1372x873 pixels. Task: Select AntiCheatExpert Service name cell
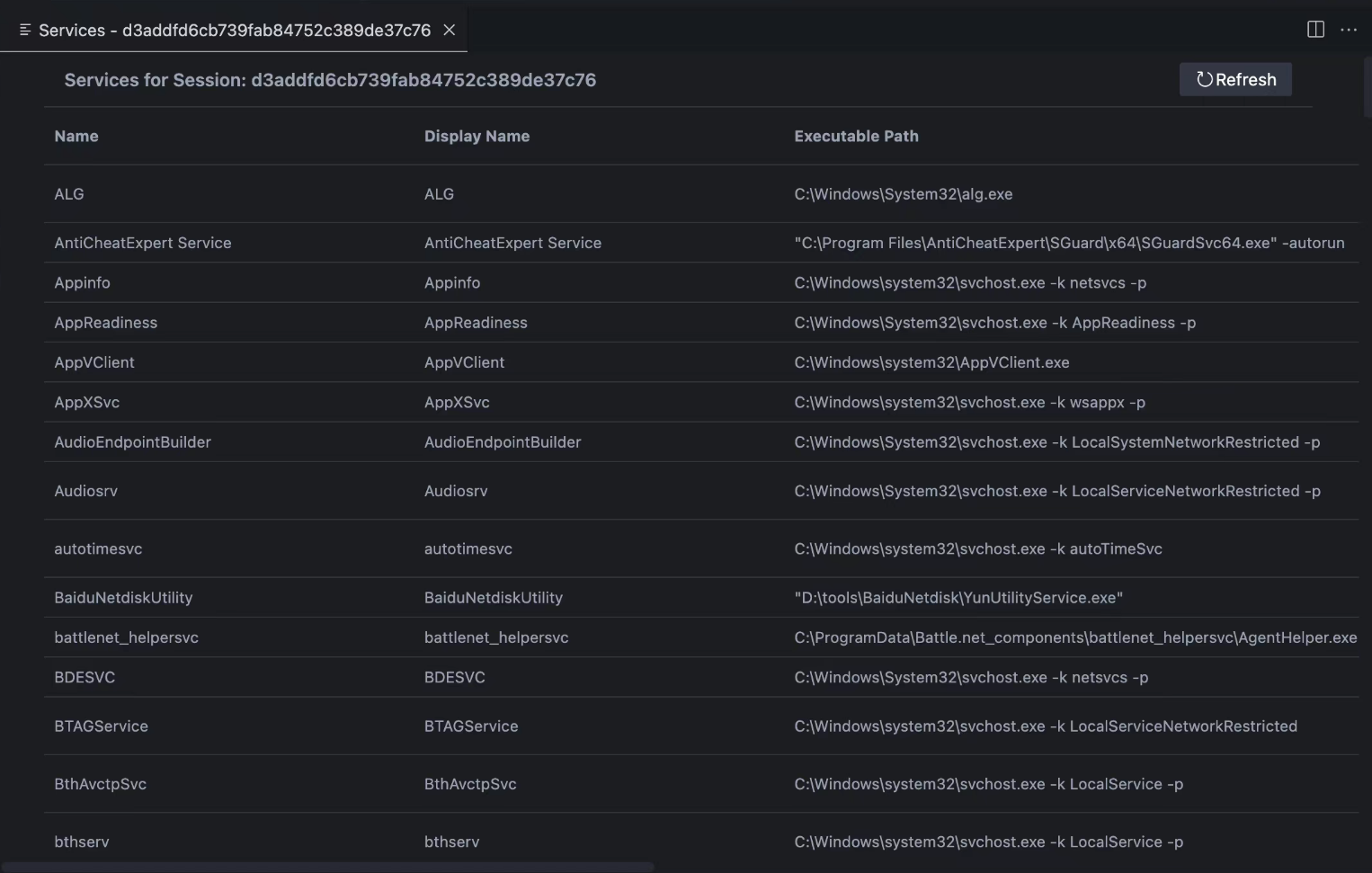[x=143, y=243]
